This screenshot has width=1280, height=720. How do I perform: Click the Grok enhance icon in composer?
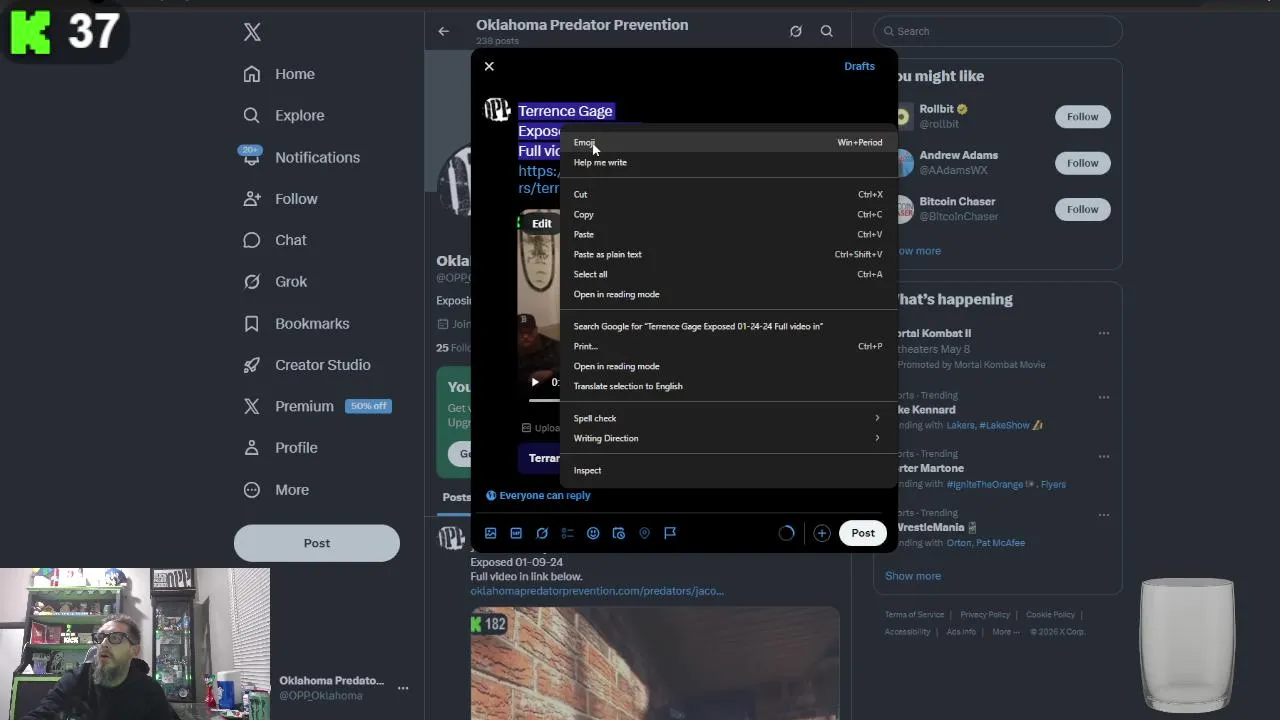coord(542,533)
